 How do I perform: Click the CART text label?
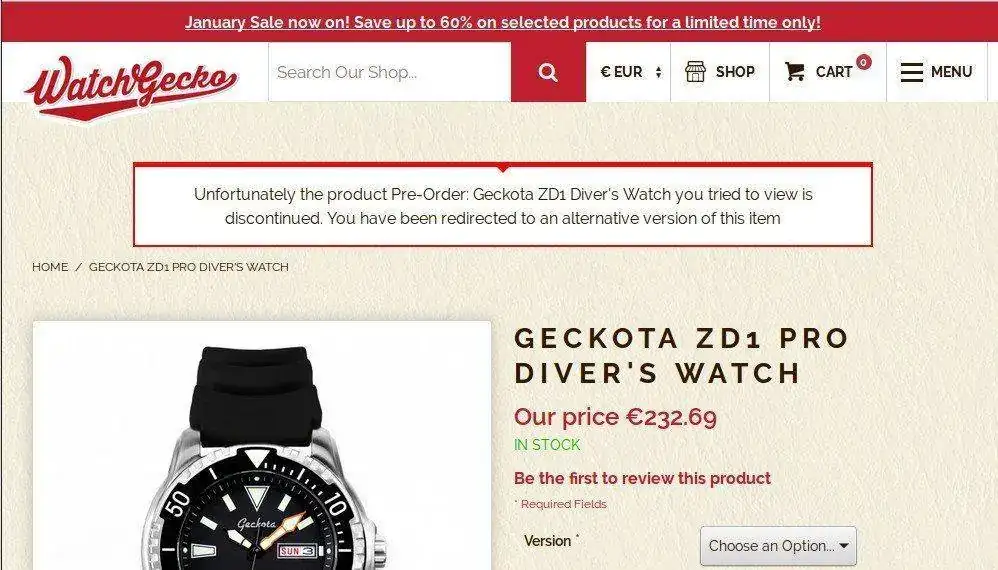(x=834, y=72)
